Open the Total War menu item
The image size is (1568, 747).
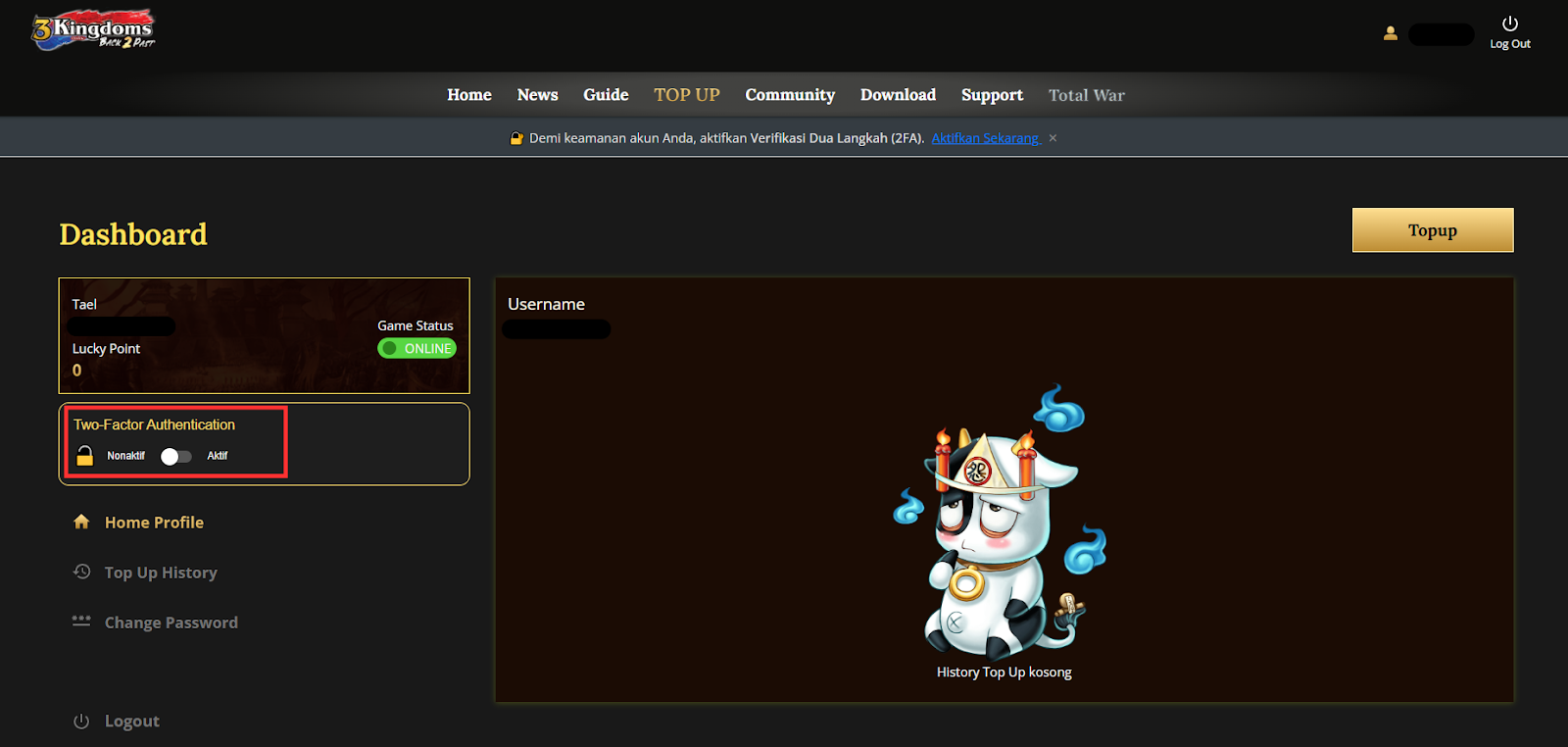1087,95
